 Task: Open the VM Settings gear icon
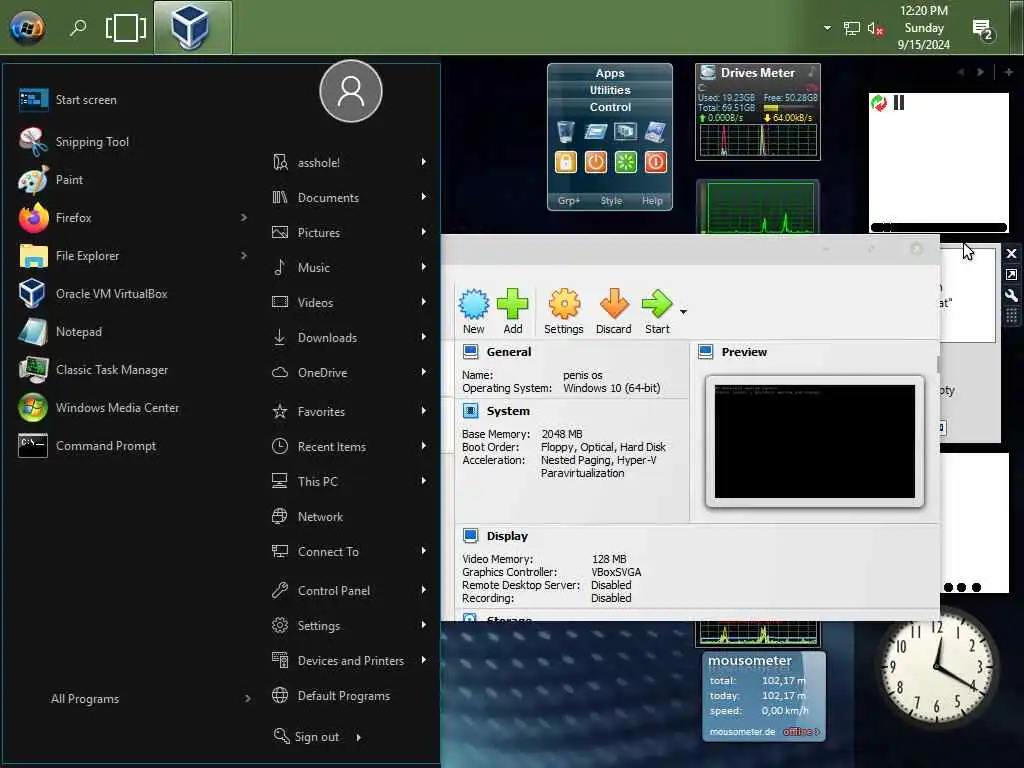tap(564, 304)
